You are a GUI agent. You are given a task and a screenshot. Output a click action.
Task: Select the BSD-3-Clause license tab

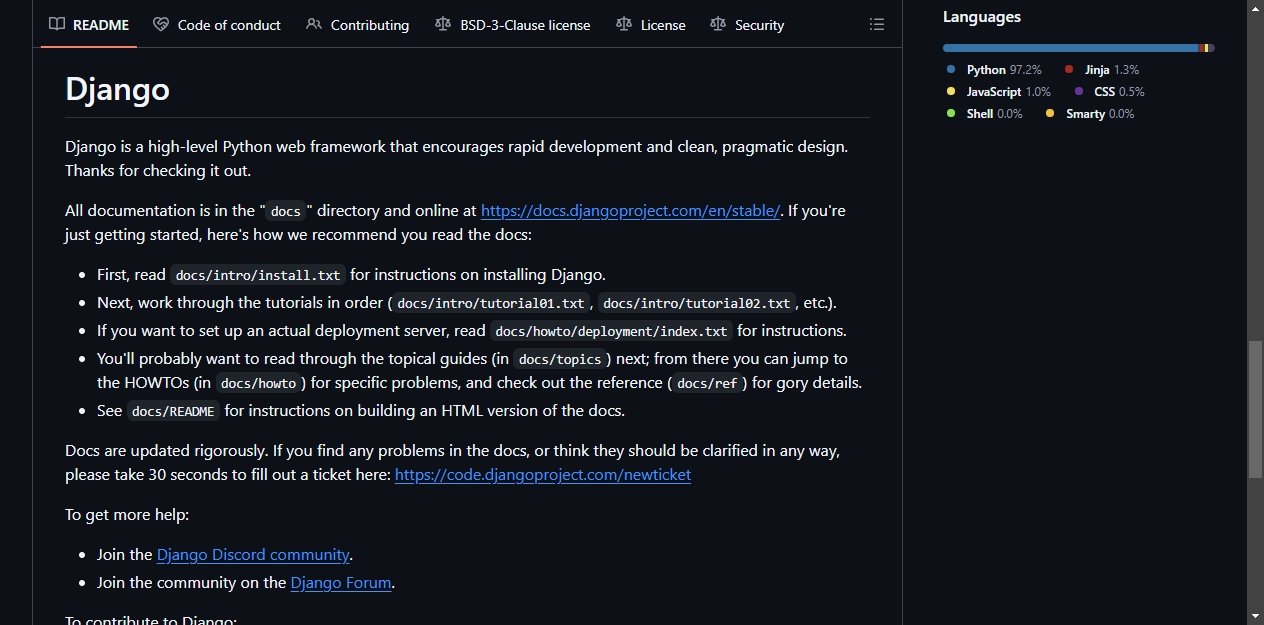point(513,25)
